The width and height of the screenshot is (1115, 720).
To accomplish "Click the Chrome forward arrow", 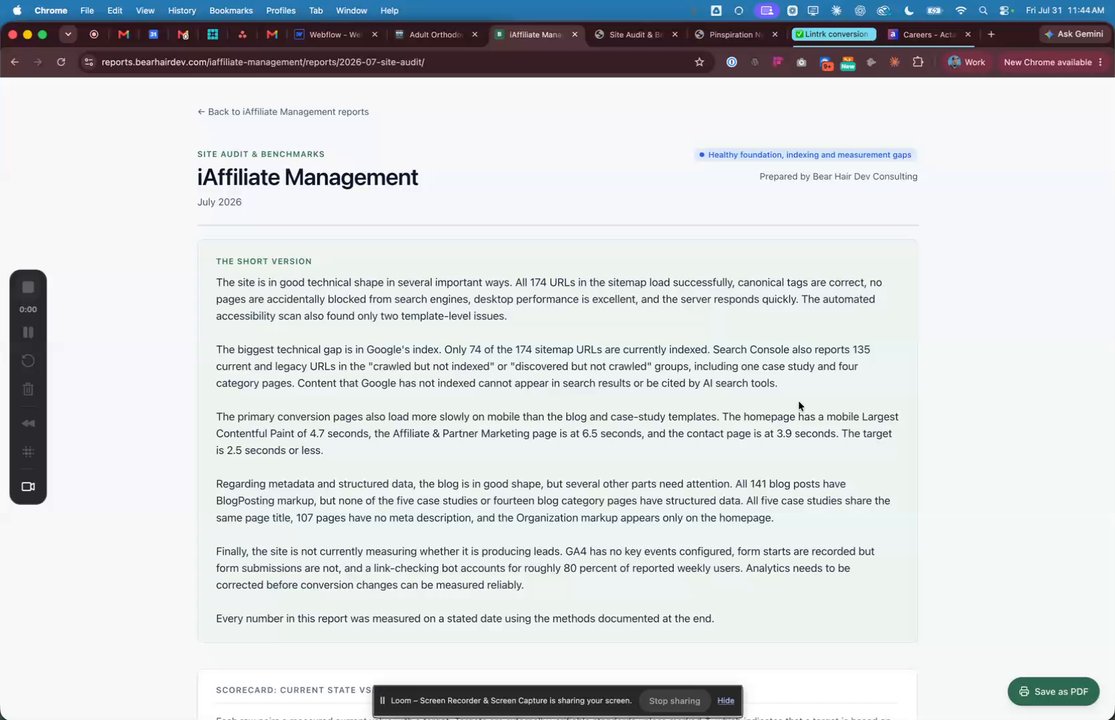I will click(x=38, y=62).
